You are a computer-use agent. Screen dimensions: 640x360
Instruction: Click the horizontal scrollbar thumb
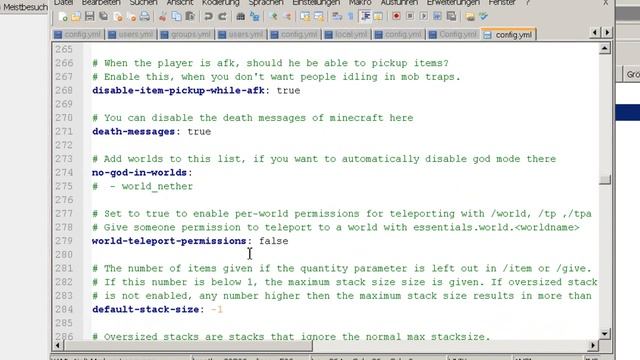[x=188, y=345]
